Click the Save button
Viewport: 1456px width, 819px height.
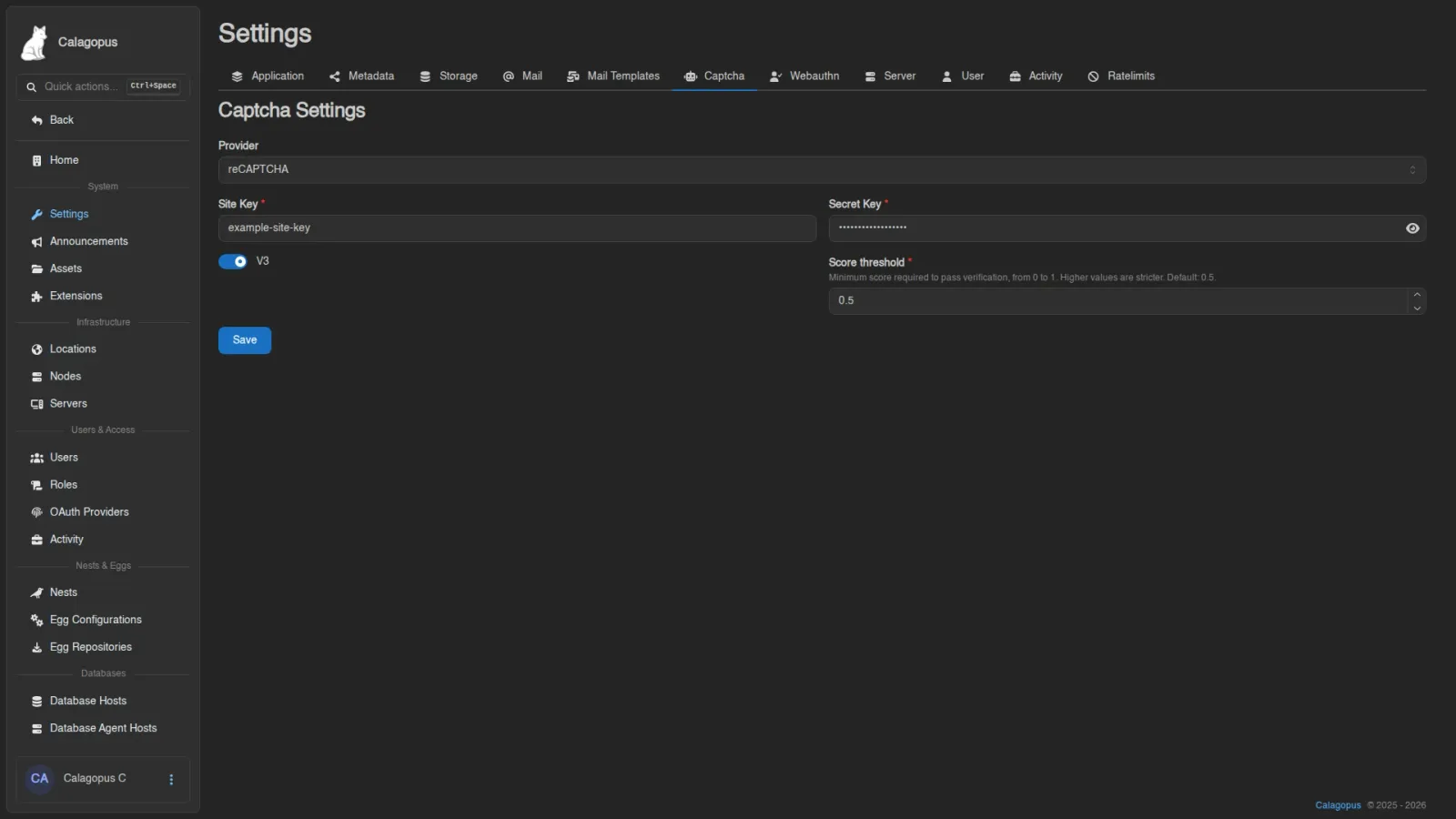pos(245,340)
